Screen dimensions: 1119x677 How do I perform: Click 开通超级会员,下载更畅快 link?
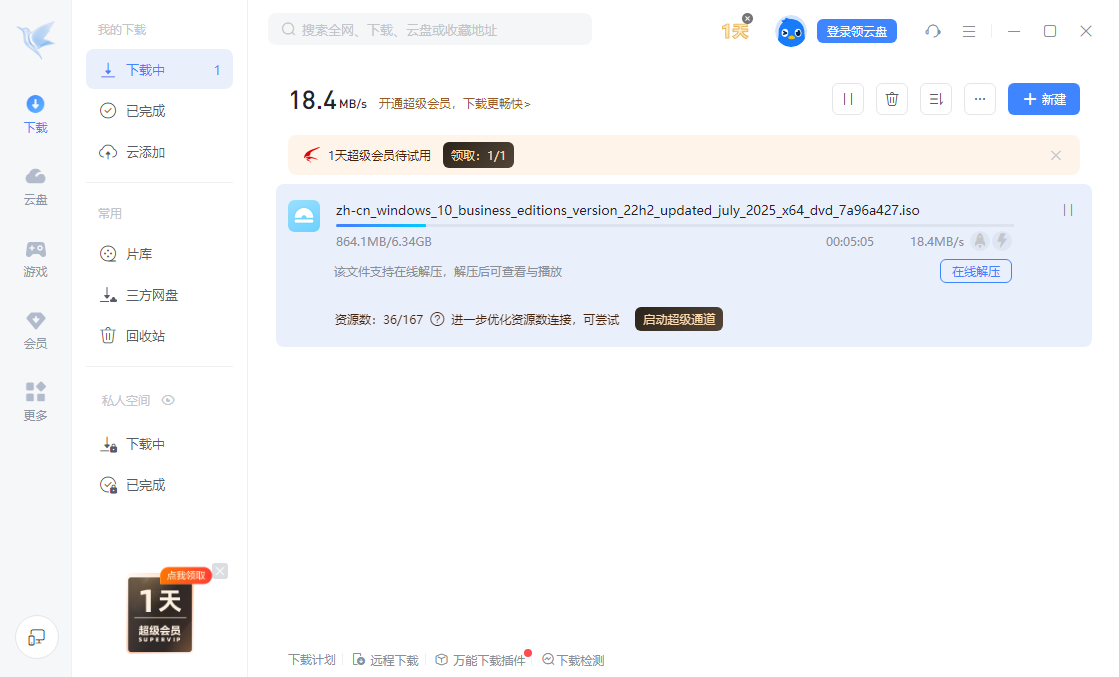[x=455, y=103]
